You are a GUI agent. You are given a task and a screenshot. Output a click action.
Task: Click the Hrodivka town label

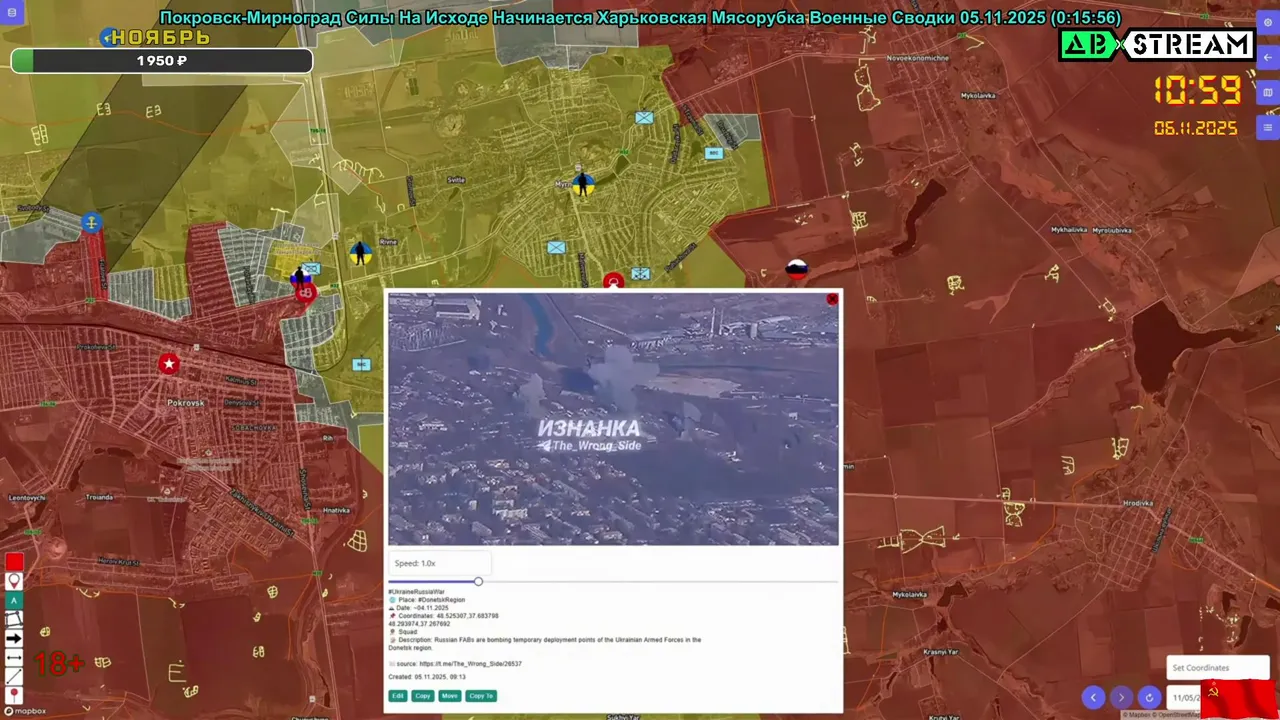click(x=1138, y=503)
